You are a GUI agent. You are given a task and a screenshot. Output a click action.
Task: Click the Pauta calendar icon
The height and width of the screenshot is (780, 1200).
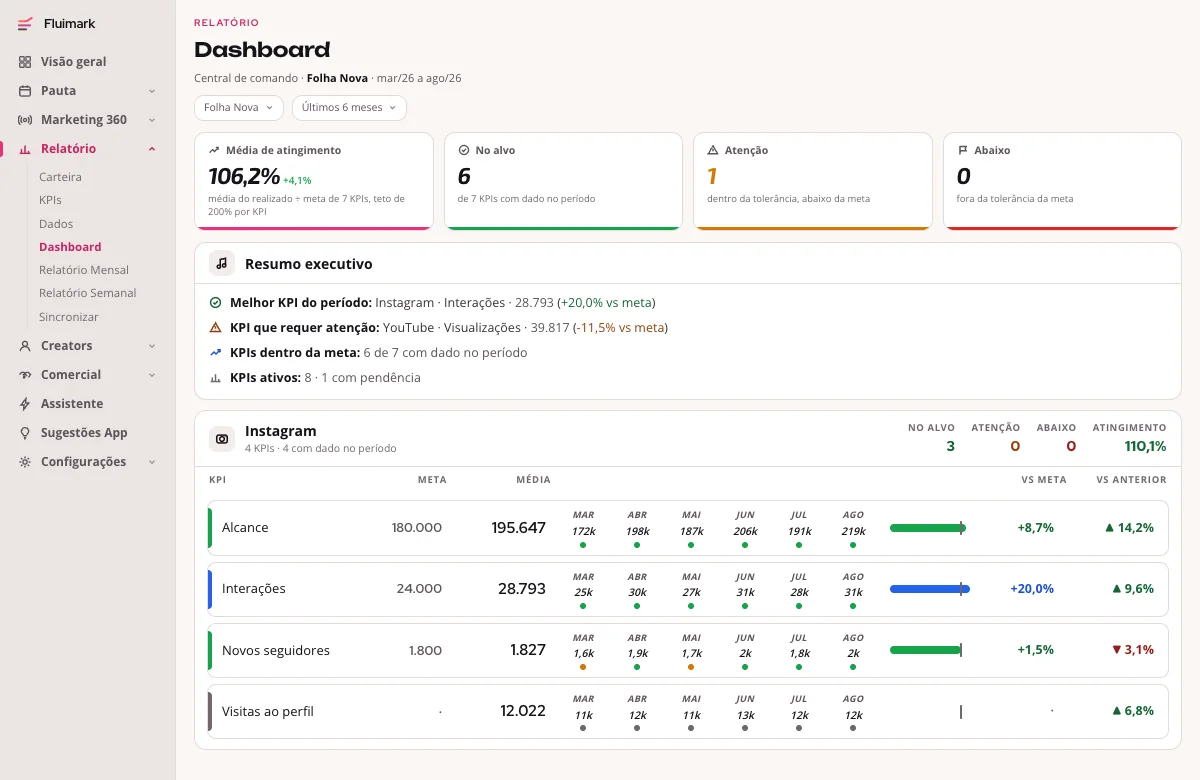point(25,91)
